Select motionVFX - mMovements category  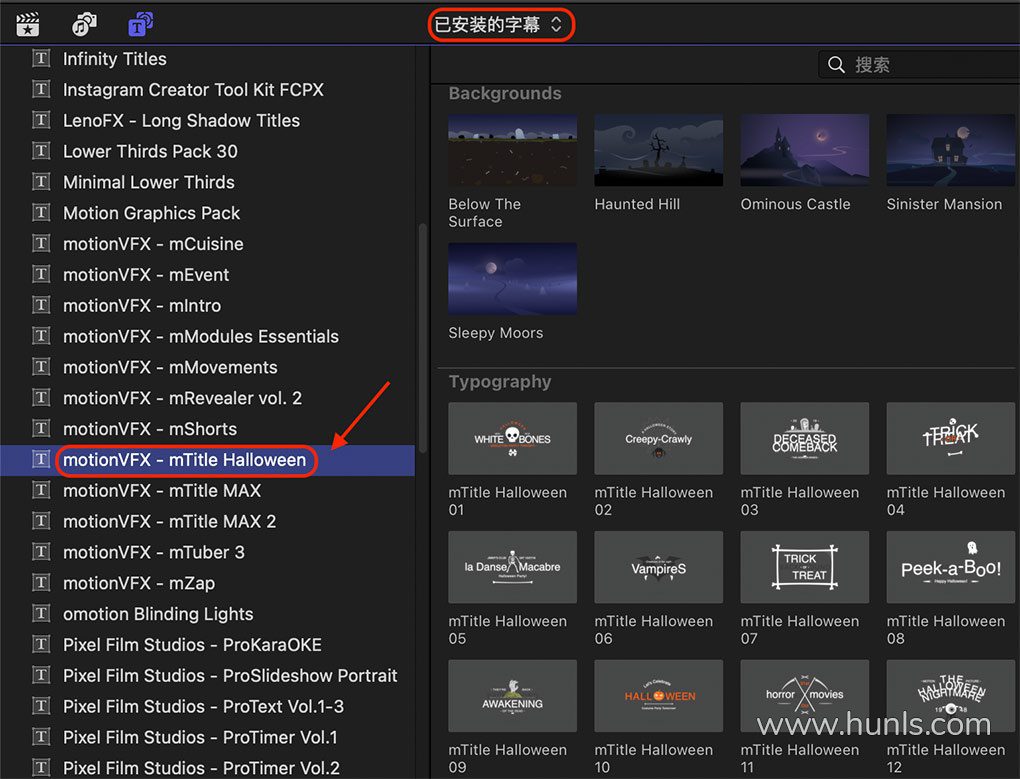pyautogui.click(x=170, y=367)
